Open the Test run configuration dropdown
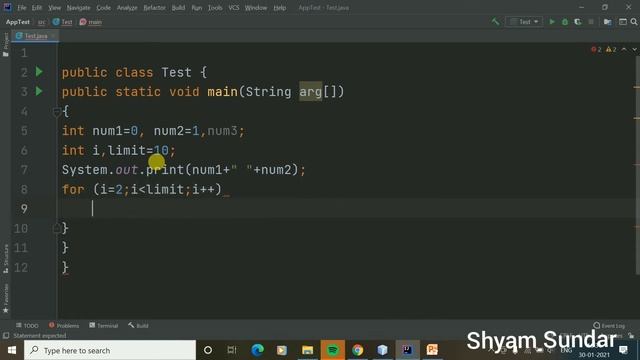 coord(524,22)
